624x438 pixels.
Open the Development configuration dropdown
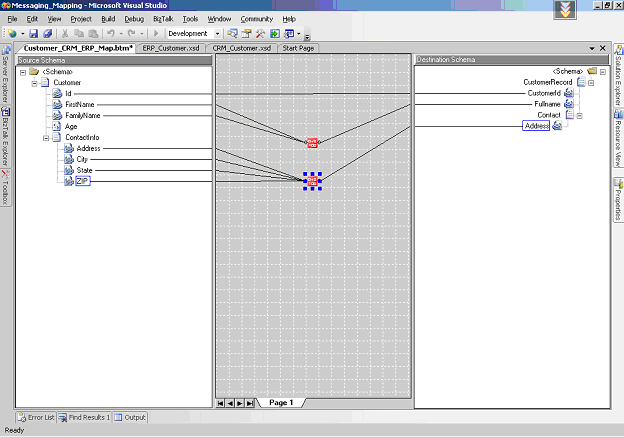tap(217, 34)
